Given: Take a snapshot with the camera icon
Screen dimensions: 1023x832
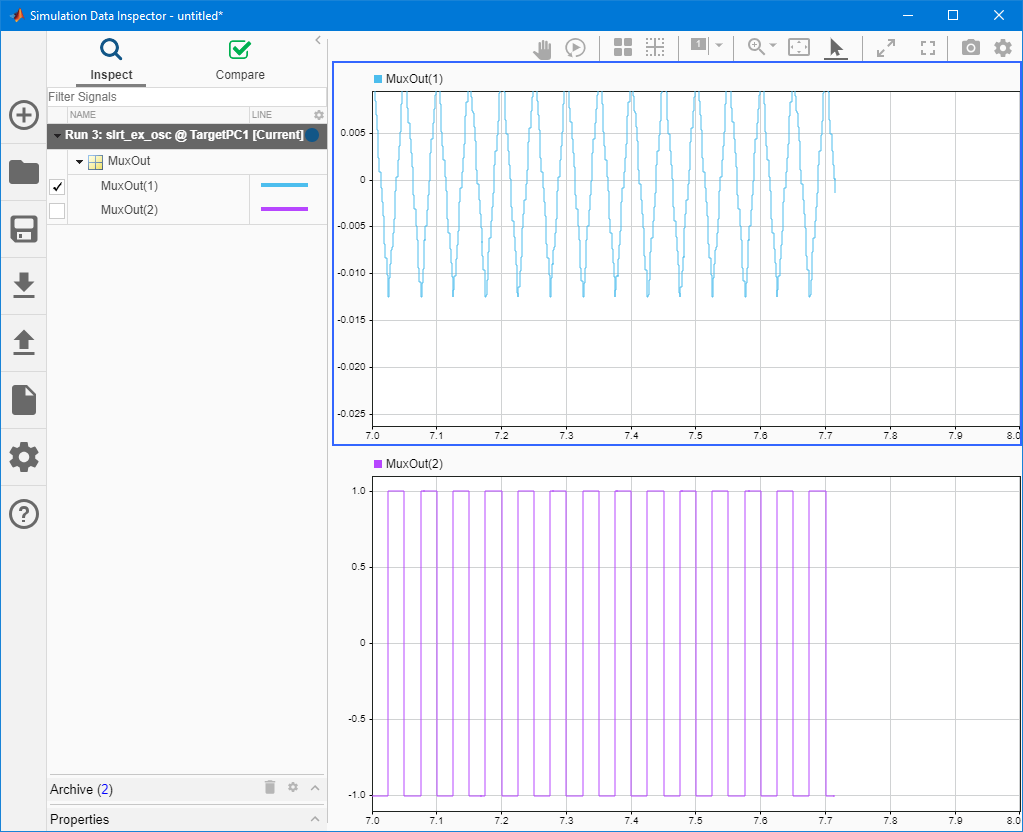Looking at the screenshot, I should [x=969, y=47].
